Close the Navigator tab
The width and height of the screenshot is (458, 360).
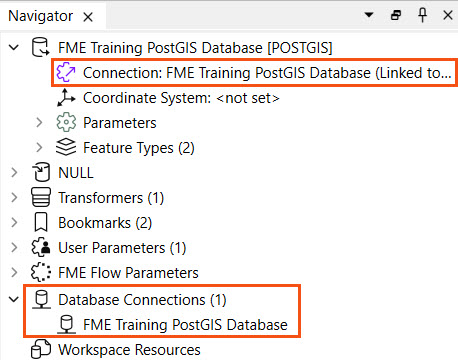click(x=88, y=17)
